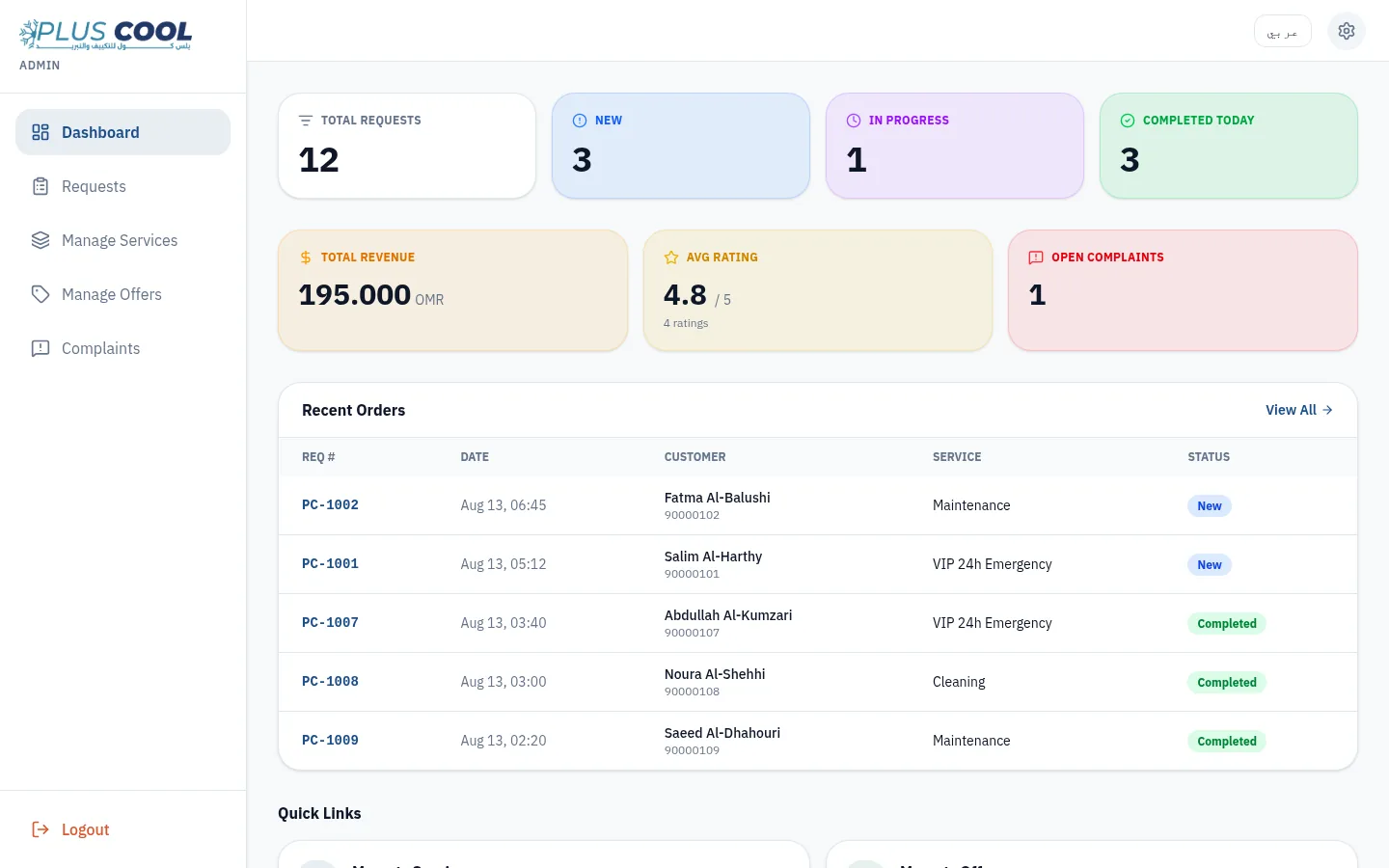
Task: Open the Open Complaints card
Action: click(x=1183, y=290)
